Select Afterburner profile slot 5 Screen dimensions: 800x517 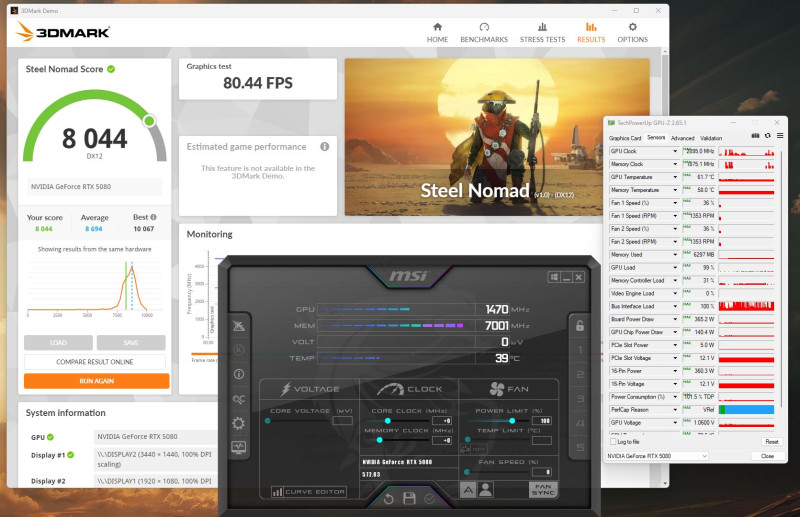[580, 448]
